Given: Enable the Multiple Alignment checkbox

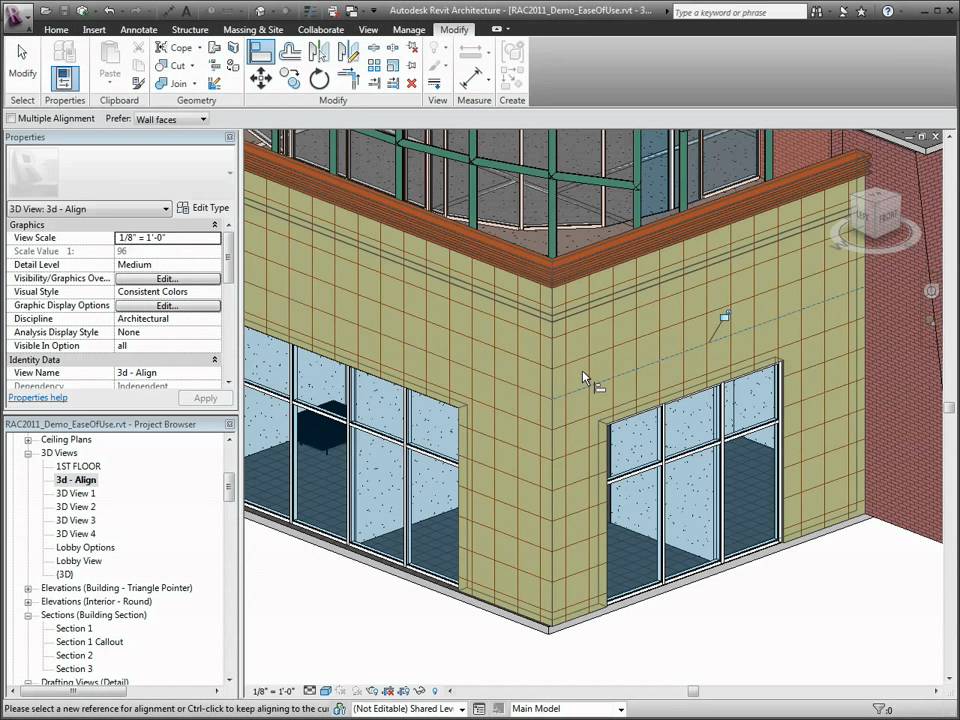Looking at the screenshot, I should 10,118.
